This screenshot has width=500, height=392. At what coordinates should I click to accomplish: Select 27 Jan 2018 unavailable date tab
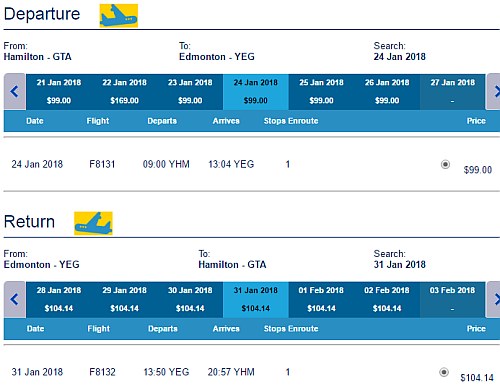452,92
